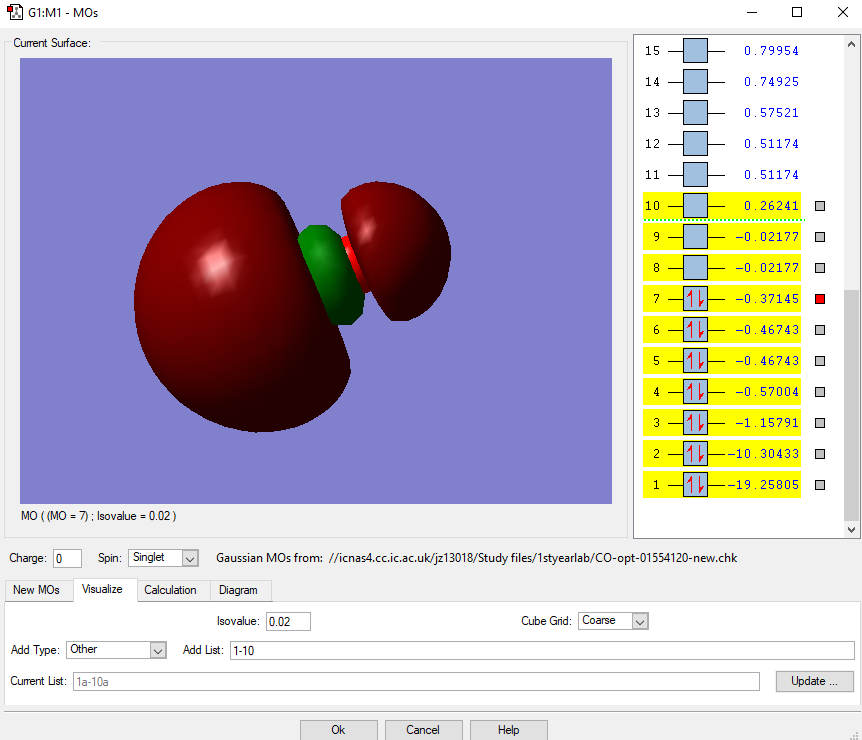Screen dimensions: 862x740
Task: Click the Isovalue input field
Action: tap(288, 621)
